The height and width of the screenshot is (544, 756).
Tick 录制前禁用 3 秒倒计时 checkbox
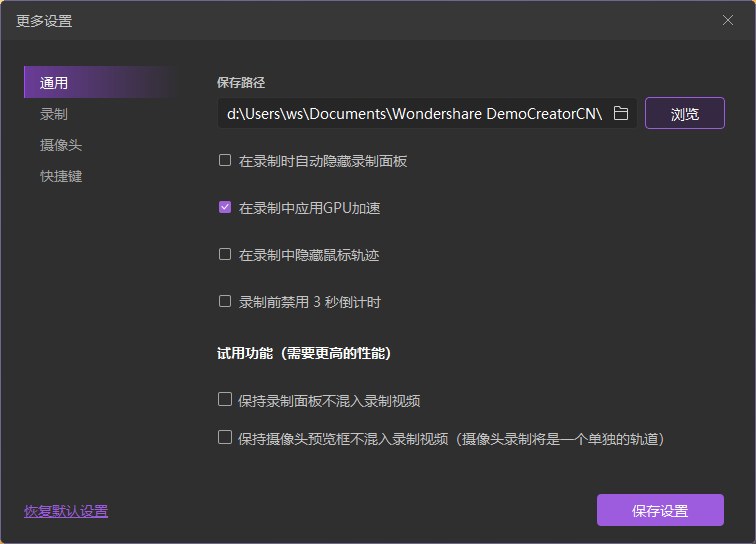click(x=225, y=301)
